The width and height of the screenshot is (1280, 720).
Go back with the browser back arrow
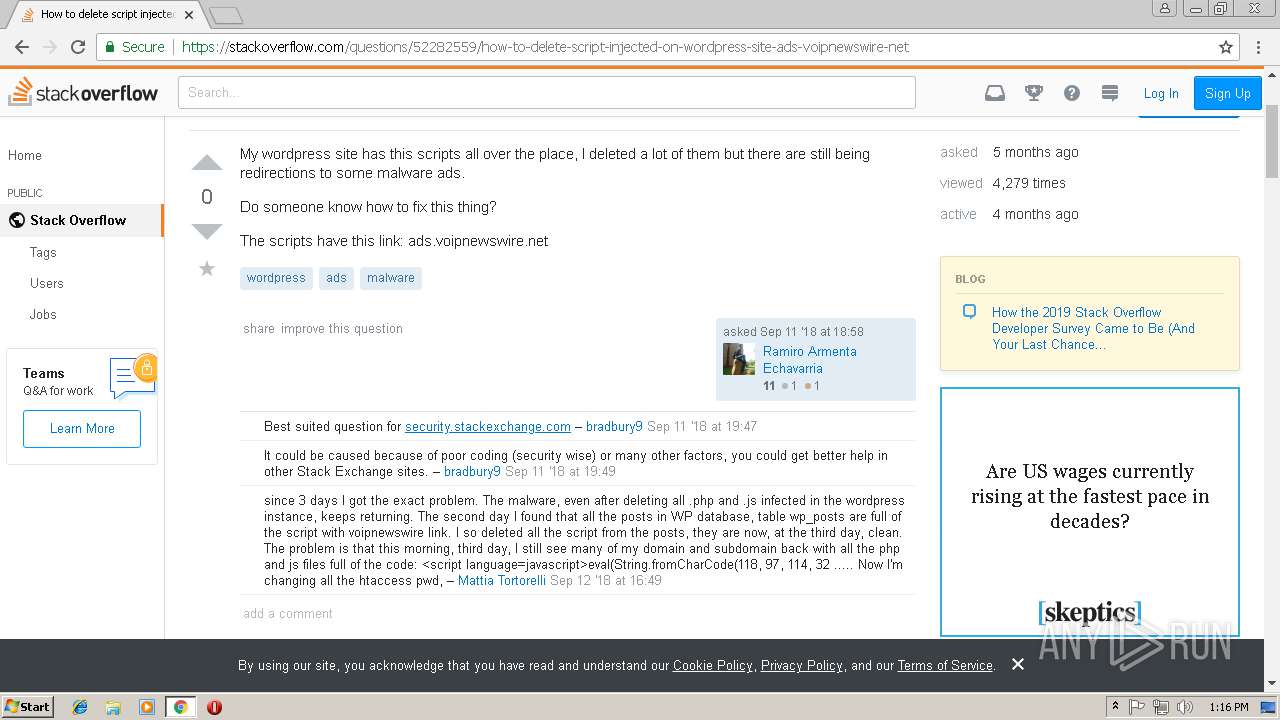(22, 47)
